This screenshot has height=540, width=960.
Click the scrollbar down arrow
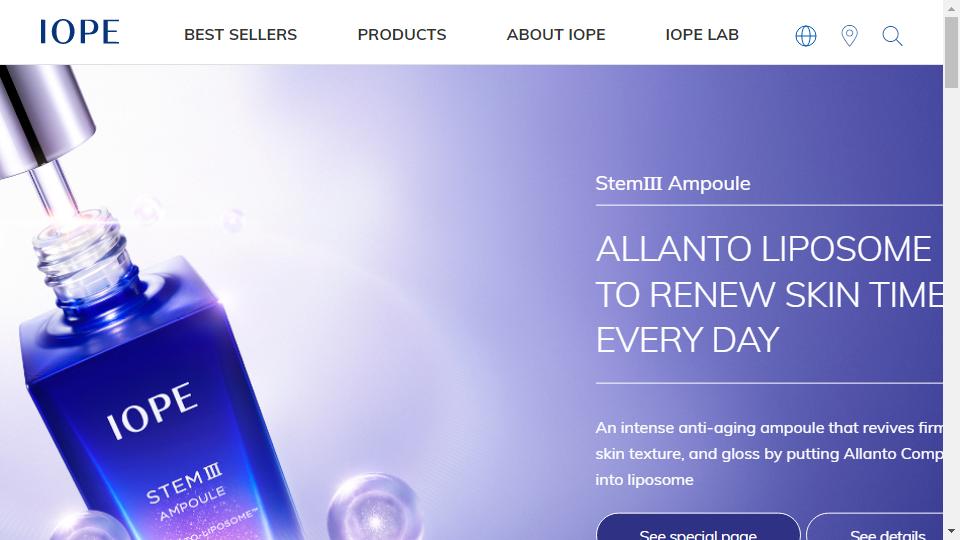tap(951, 532)
